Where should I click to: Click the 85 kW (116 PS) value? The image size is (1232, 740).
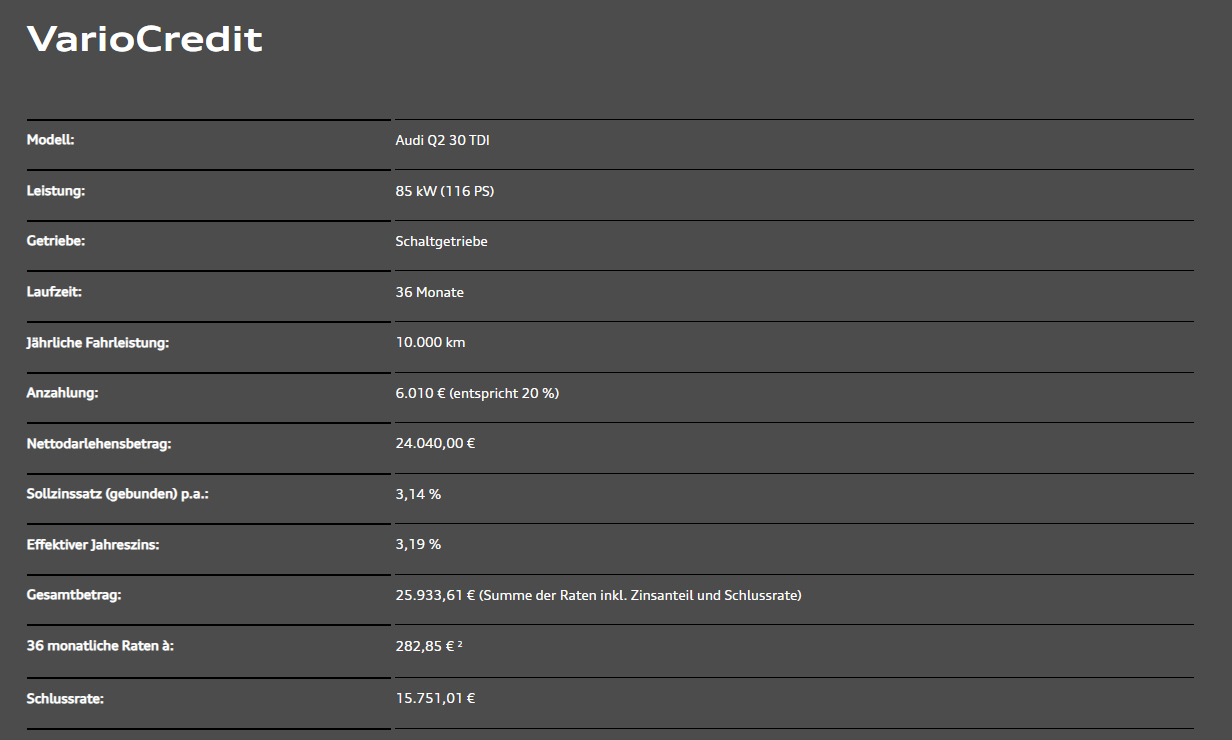[445, 191]
